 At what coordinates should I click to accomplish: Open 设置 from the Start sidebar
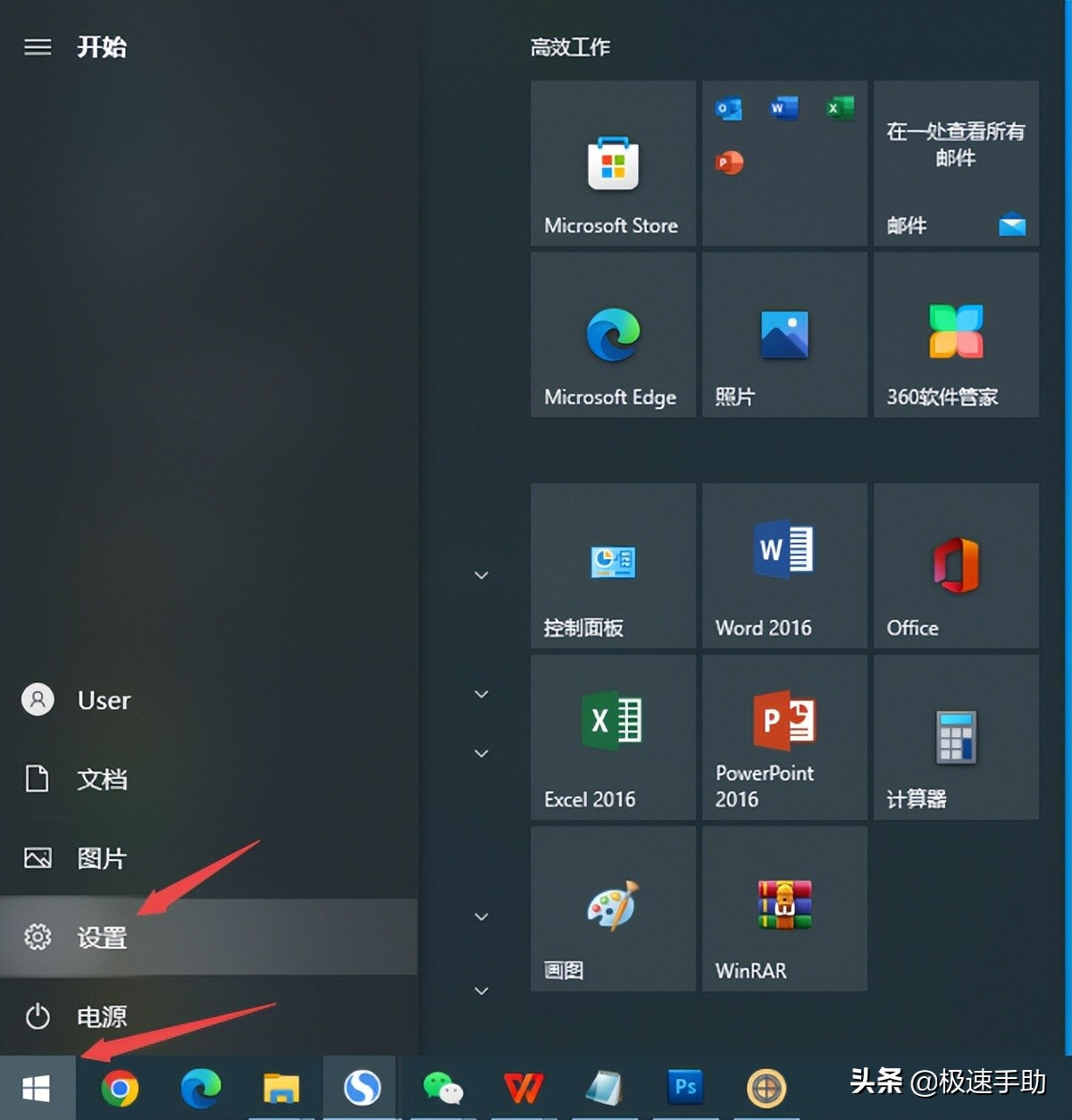point(102,937)
